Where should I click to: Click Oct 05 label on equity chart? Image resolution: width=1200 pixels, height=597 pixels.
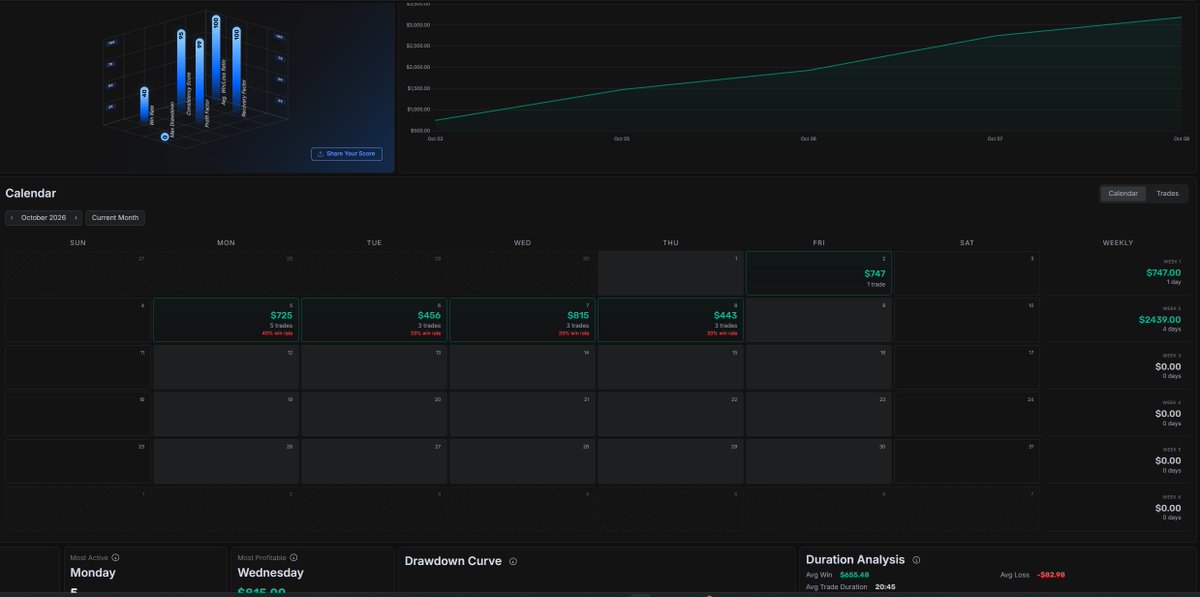[621, 139]
